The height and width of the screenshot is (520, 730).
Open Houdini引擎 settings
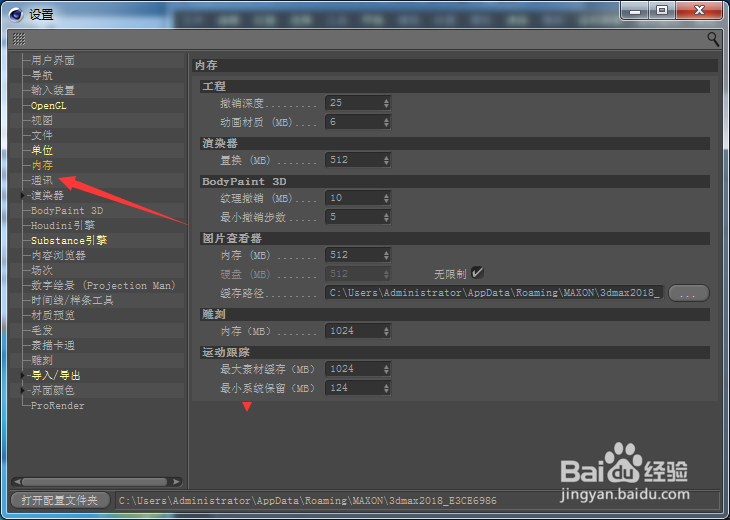point(63,225)
